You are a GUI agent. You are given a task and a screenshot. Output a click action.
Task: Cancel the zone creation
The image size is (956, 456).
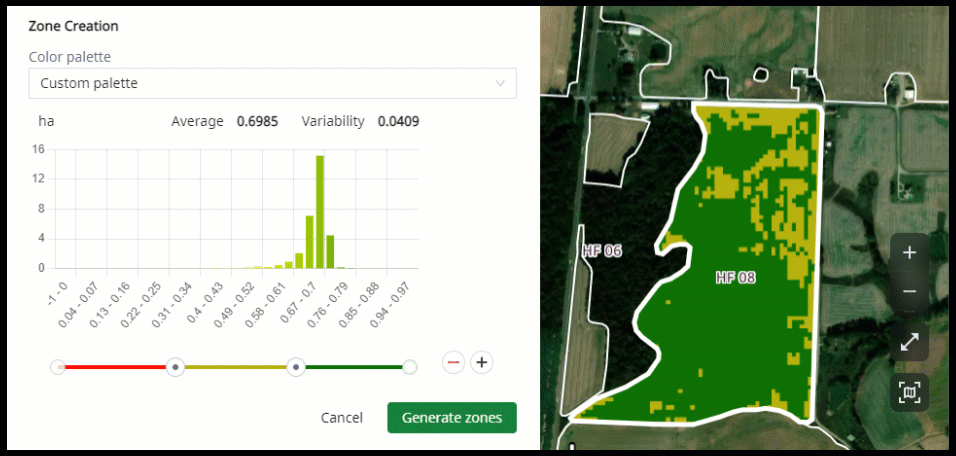[x=341, y=418]
